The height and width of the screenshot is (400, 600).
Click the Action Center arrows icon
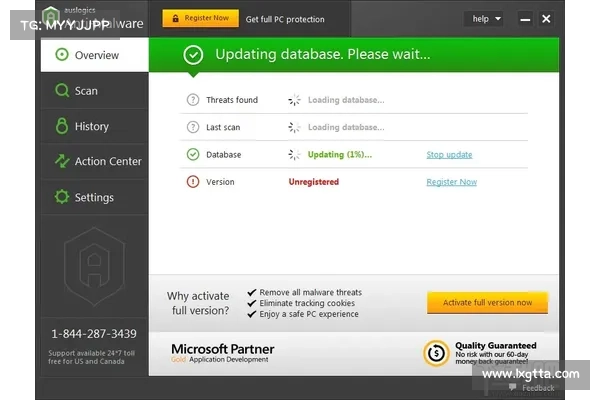pyautogui.click(x=61, y=161)
